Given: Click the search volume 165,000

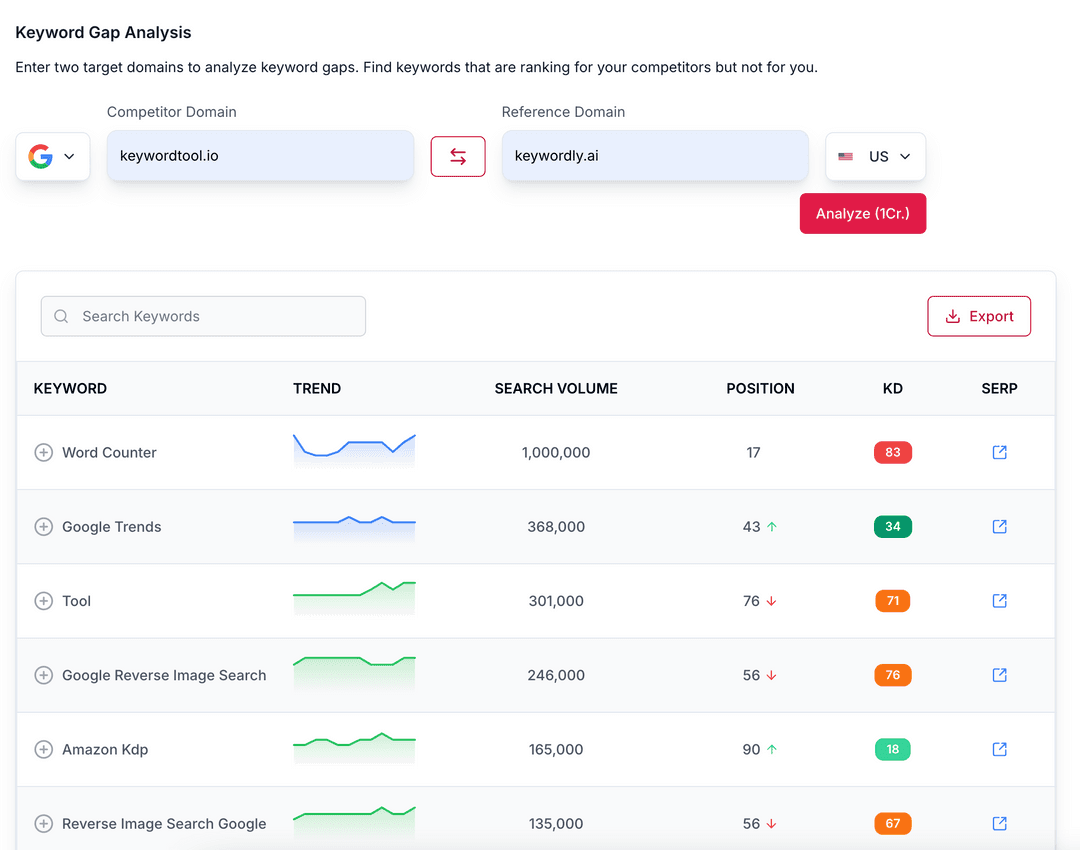Looking at the screenshot, I should [556, 749].
